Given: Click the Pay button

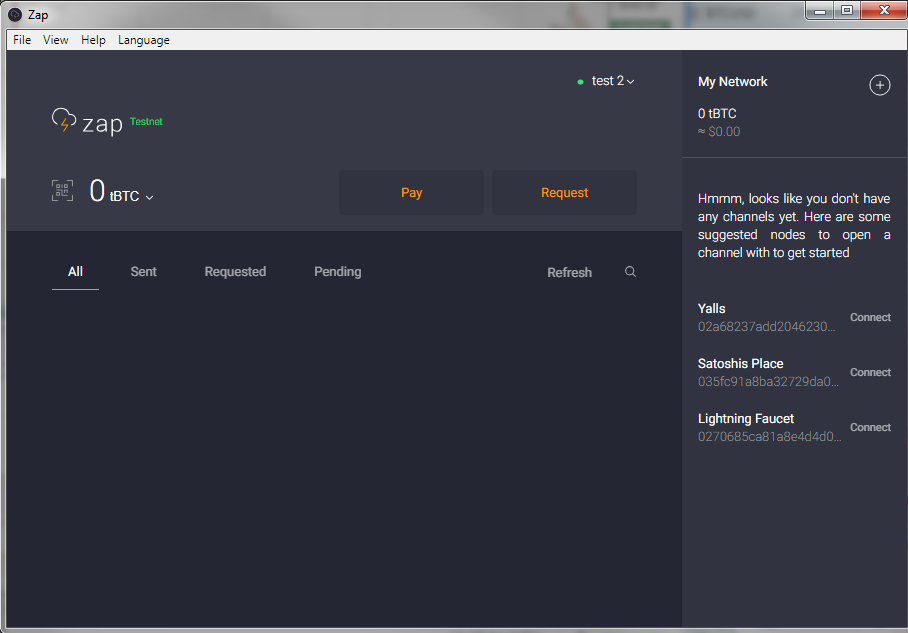Looking at the screenshot, I should point(411,192).
